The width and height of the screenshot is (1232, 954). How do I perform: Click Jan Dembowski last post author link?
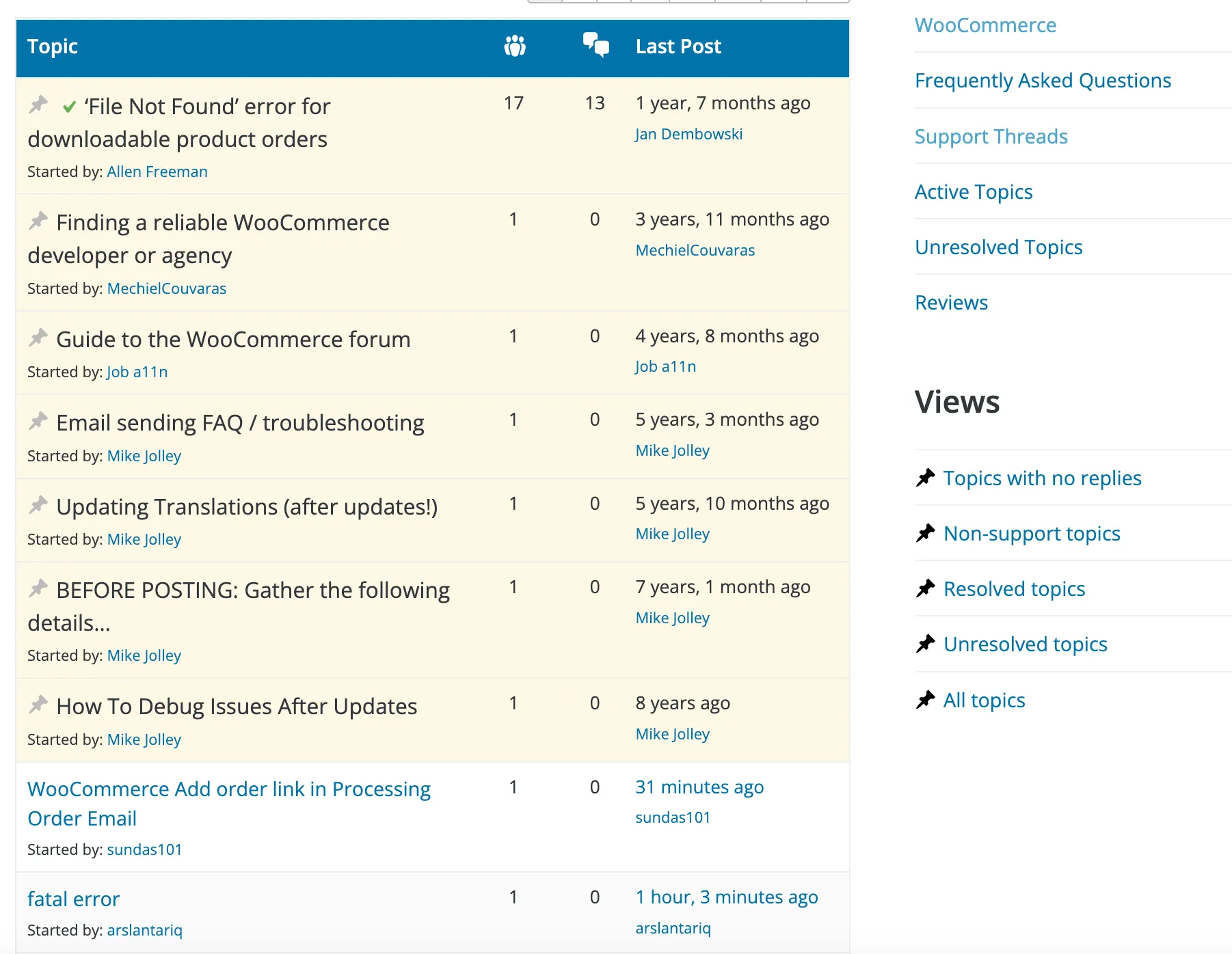688,134
